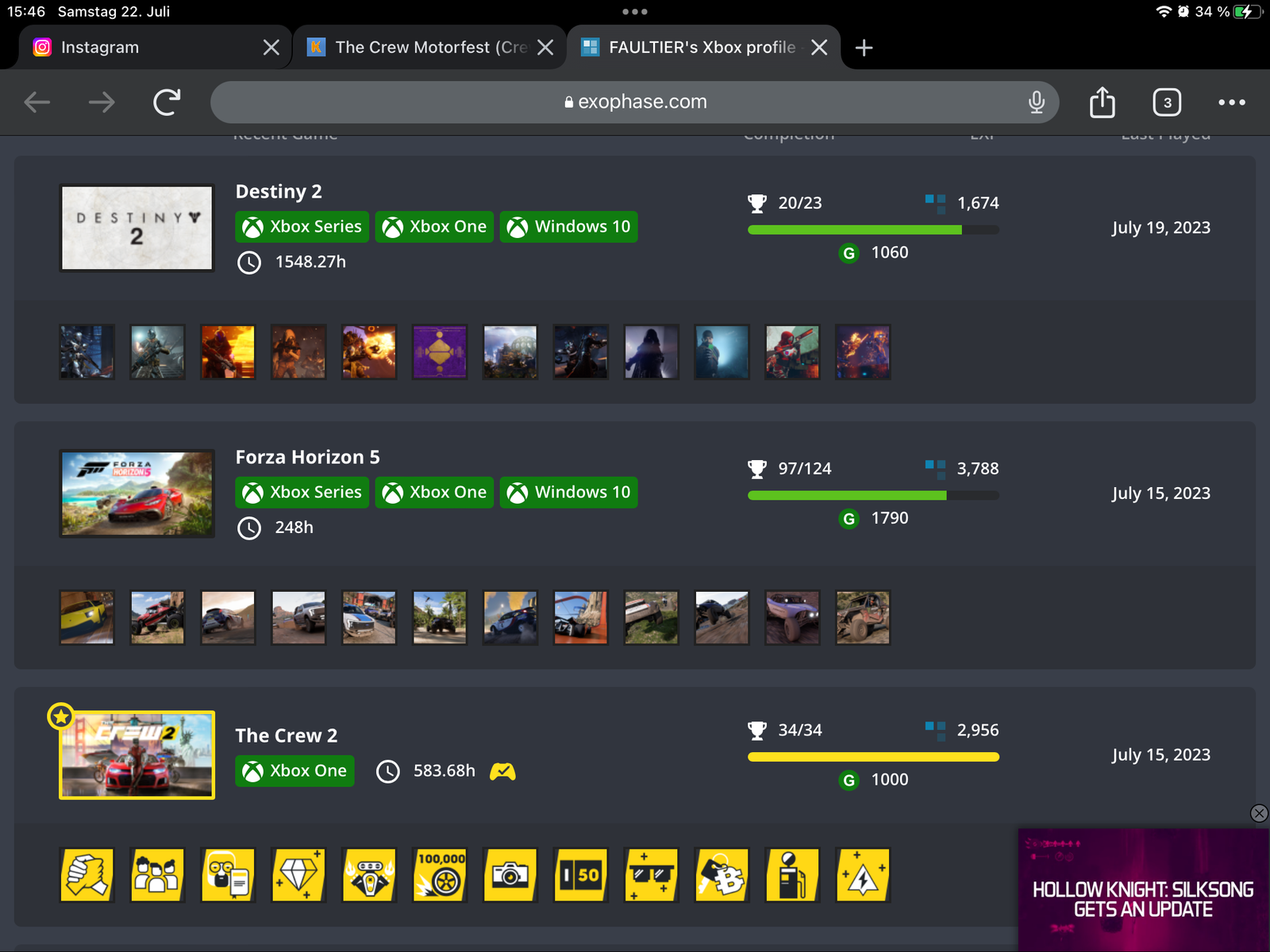The image size is (1270, 952).
Task: Go back with the browser back arrow
Action: pyautogui.click(x=37, y=102)
